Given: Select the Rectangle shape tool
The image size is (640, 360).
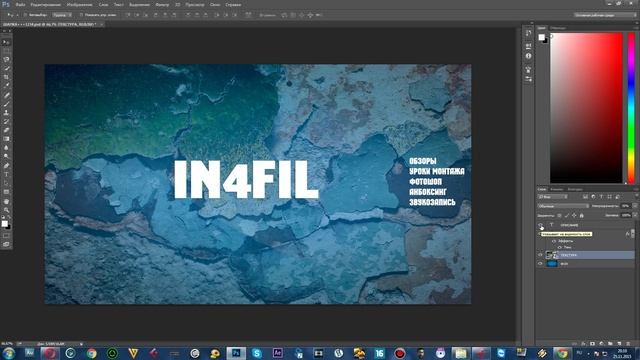Looking at the screenshot, I should tap(6, 192).
